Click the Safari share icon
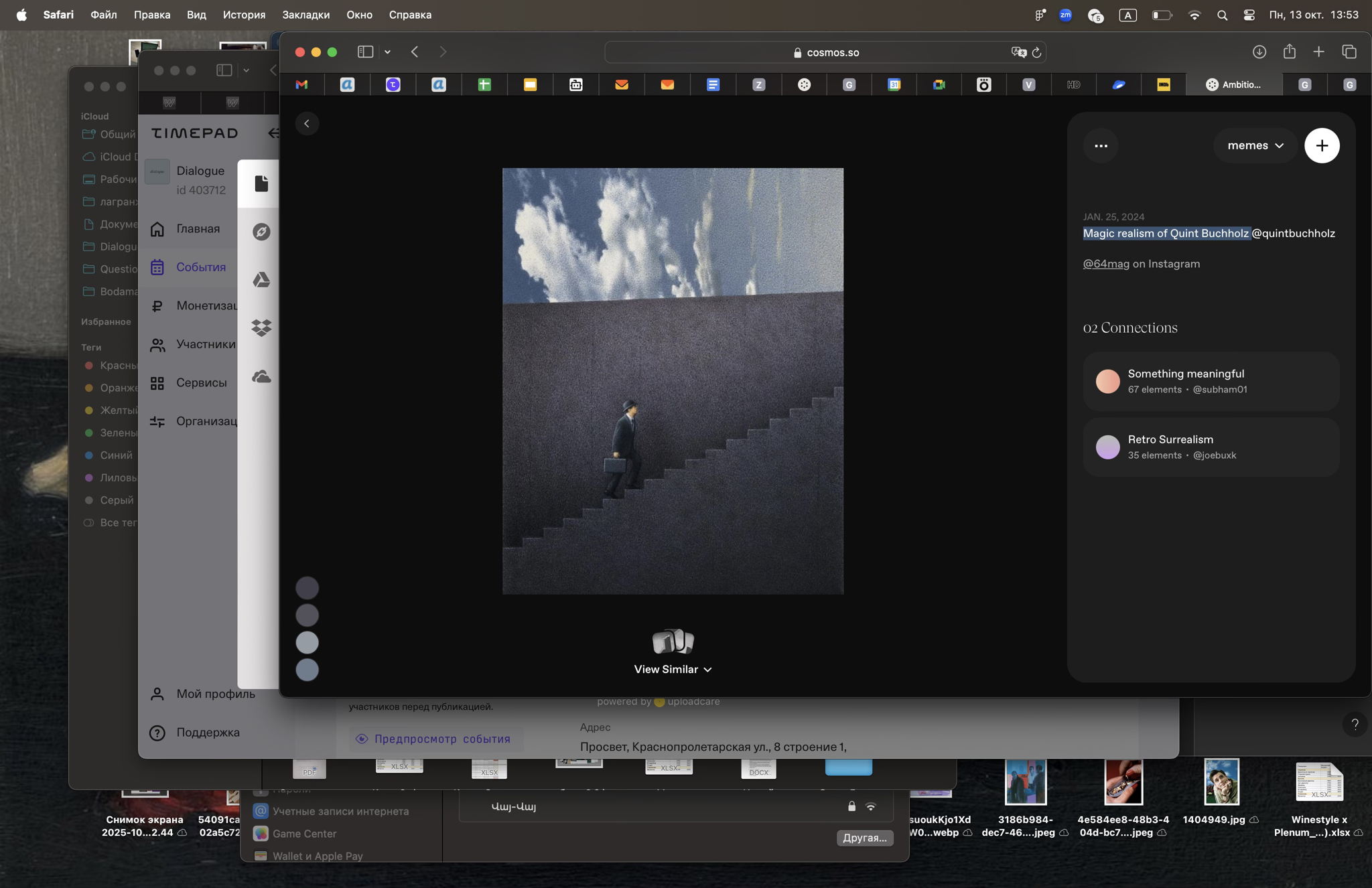 (1289, 52)
